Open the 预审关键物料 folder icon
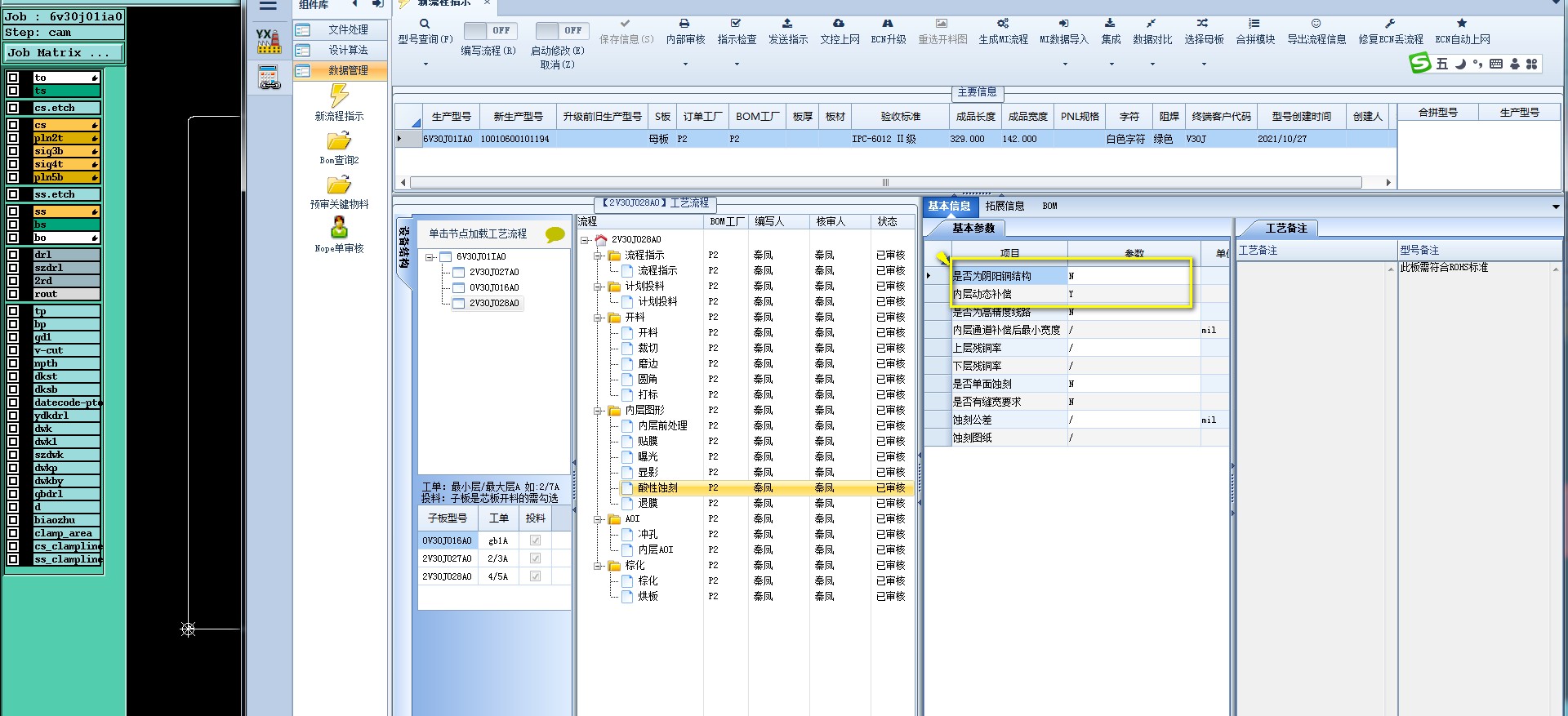 click(339, 185)
